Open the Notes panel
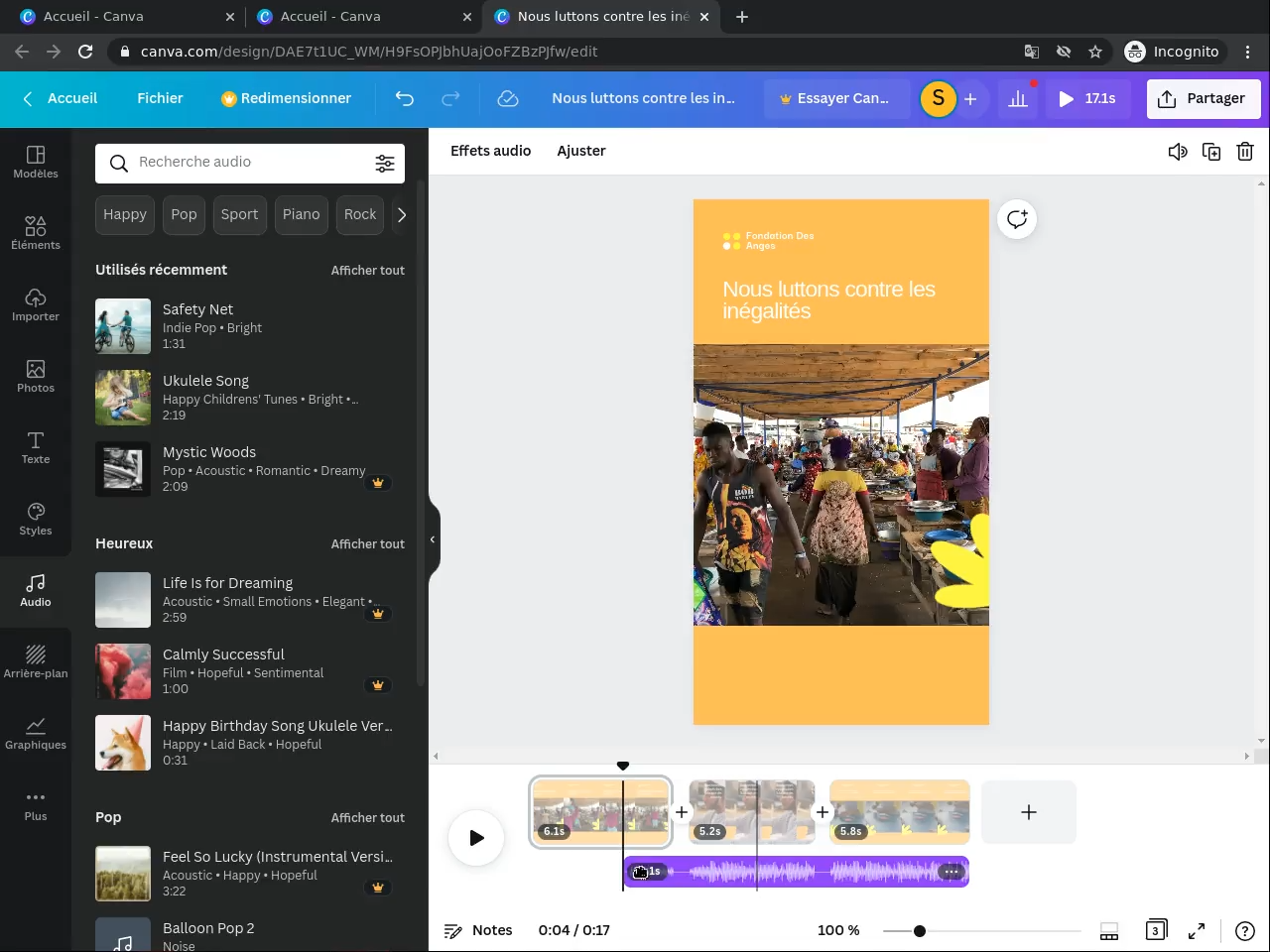 point(478,930)
